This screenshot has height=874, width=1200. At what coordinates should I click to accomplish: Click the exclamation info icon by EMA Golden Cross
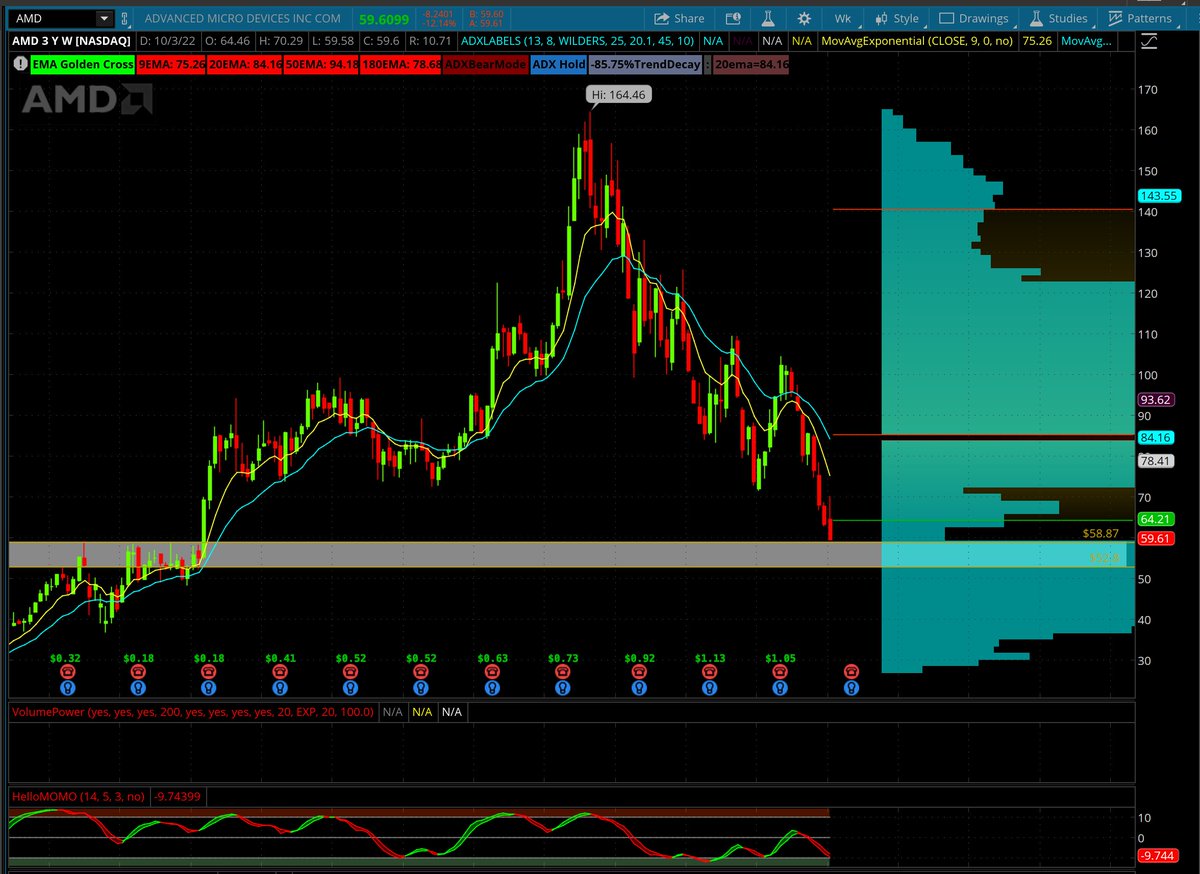(20, 64)
